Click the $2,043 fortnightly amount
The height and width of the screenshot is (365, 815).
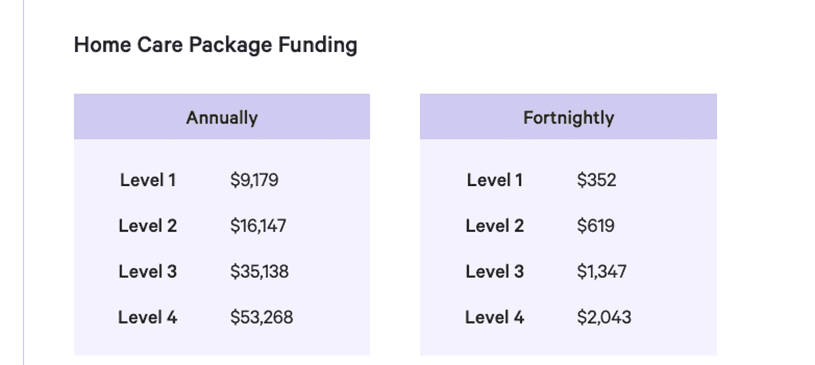point(604,317)
